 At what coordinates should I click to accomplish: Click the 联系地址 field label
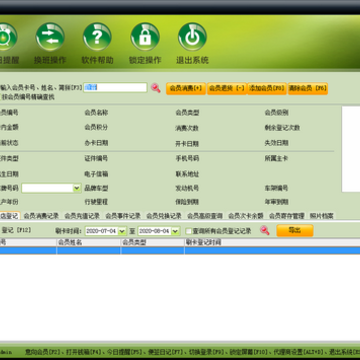(x=187, y=174)
